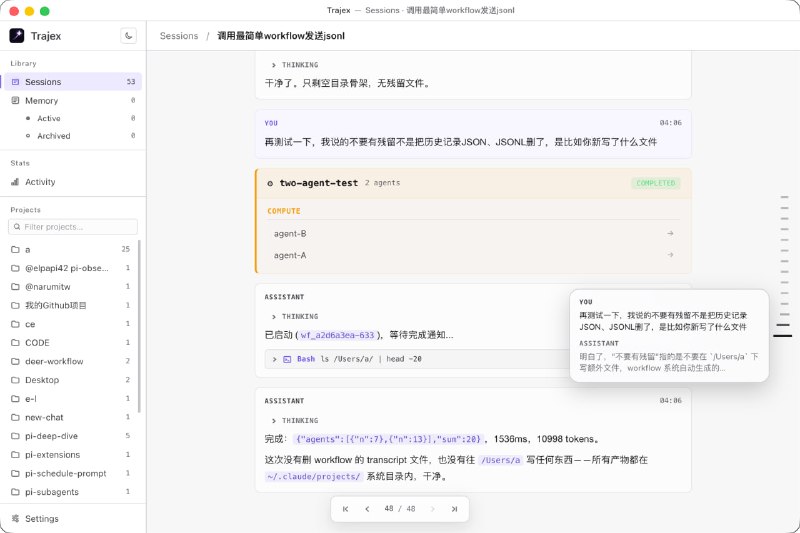Open the Memory library item
The image size is (800, 533).
point(73,100)
